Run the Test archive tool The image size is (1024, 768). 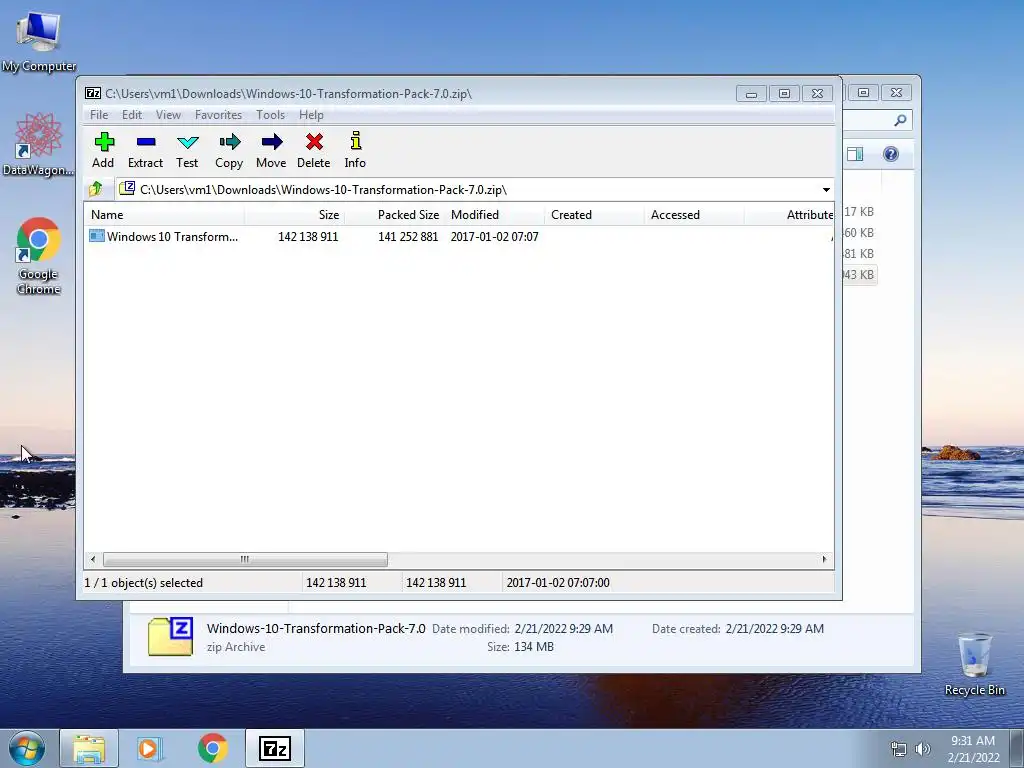[187, 150]
